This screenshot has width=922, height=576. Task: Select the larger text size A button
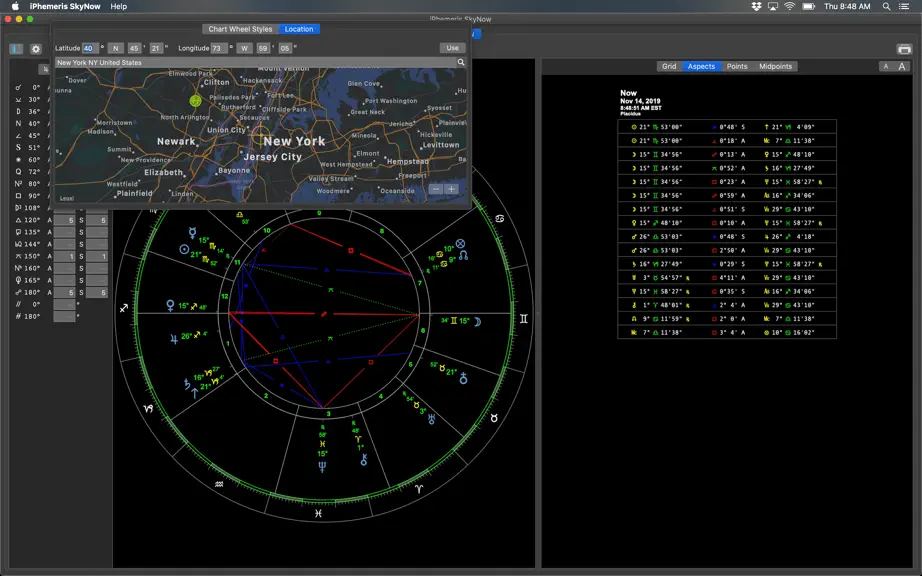[x=902, y=66]
